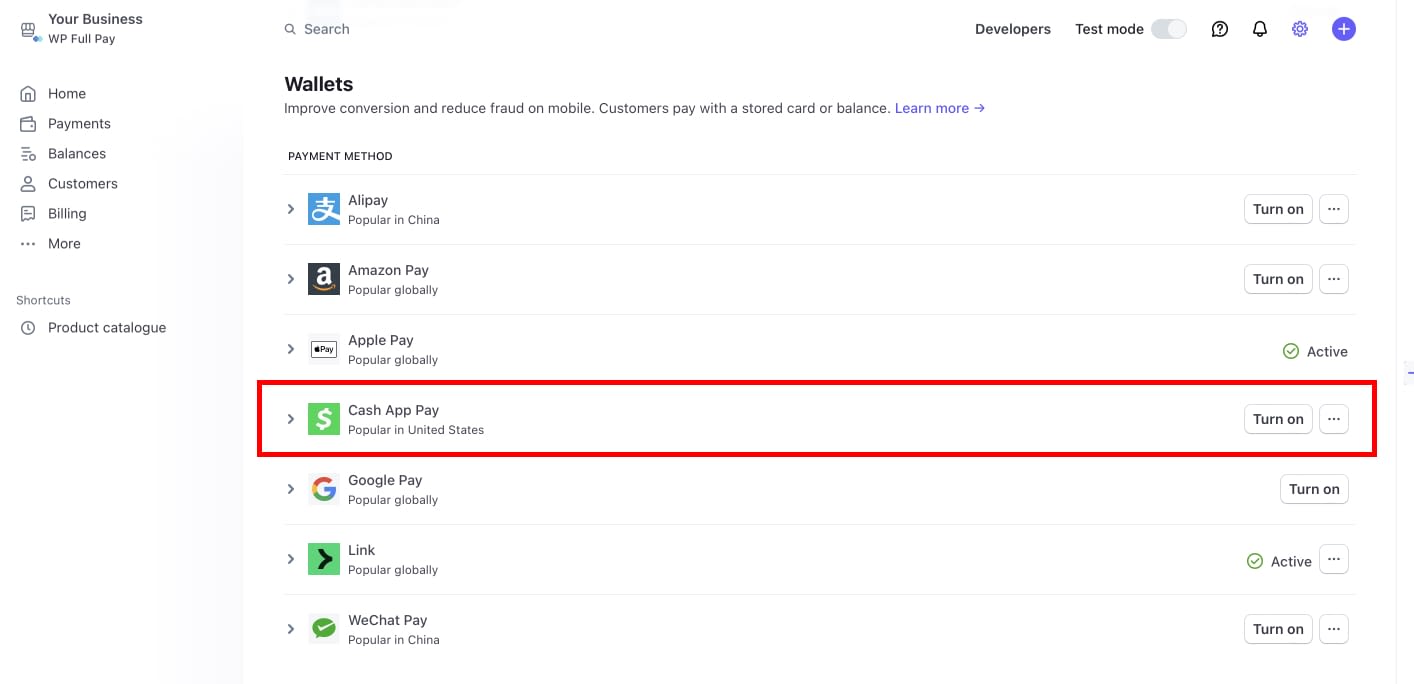Select the WeChat Pay icon
1414x684 pixels.
(x=323, y=629)
